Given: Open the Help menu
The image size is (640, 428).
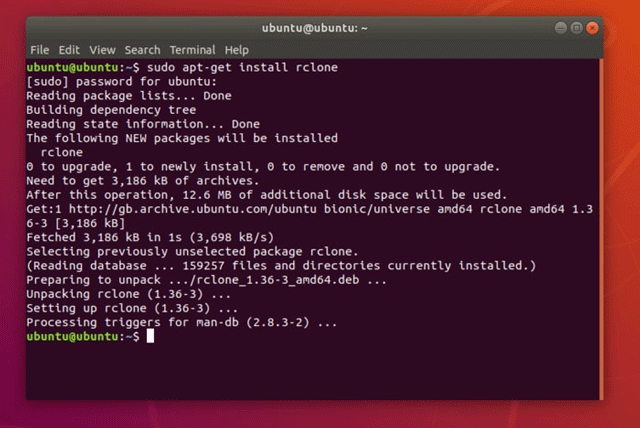Looking at the screenshot, I should (237, 49).
